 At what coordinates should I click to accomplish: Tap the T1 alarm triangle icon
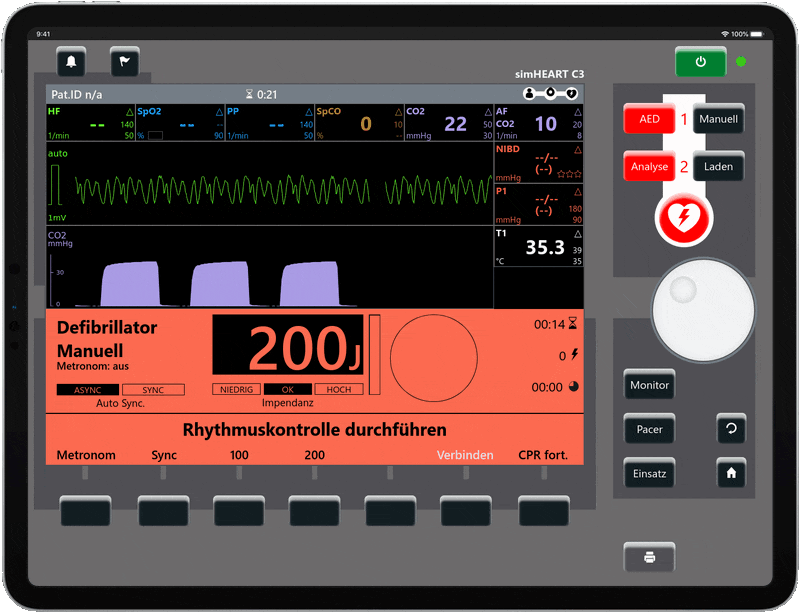point(578,234)
